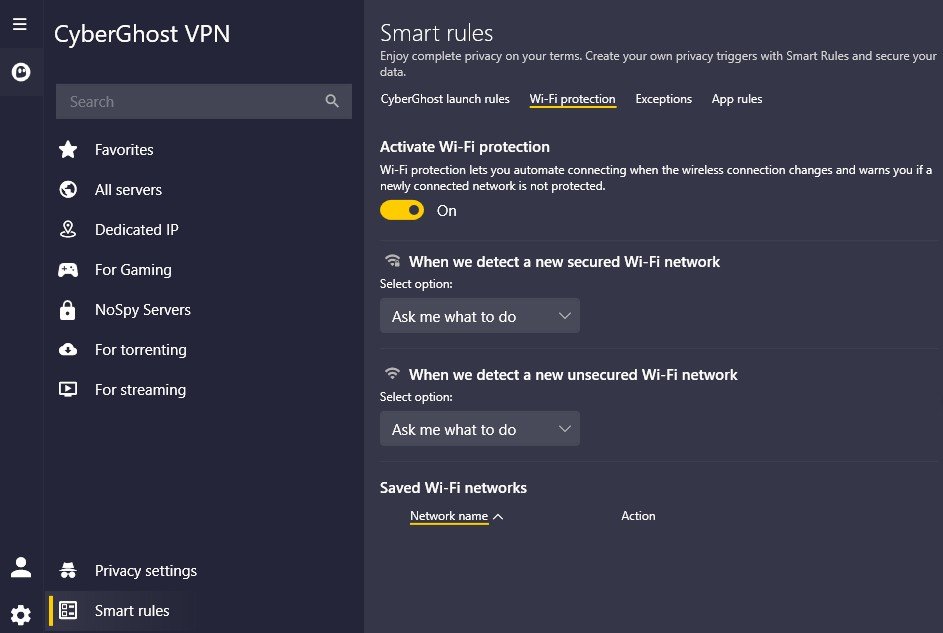Click the Smart rules page heading
The height and width of the screenshot is (633, 943).
click(x=437, y=32)
